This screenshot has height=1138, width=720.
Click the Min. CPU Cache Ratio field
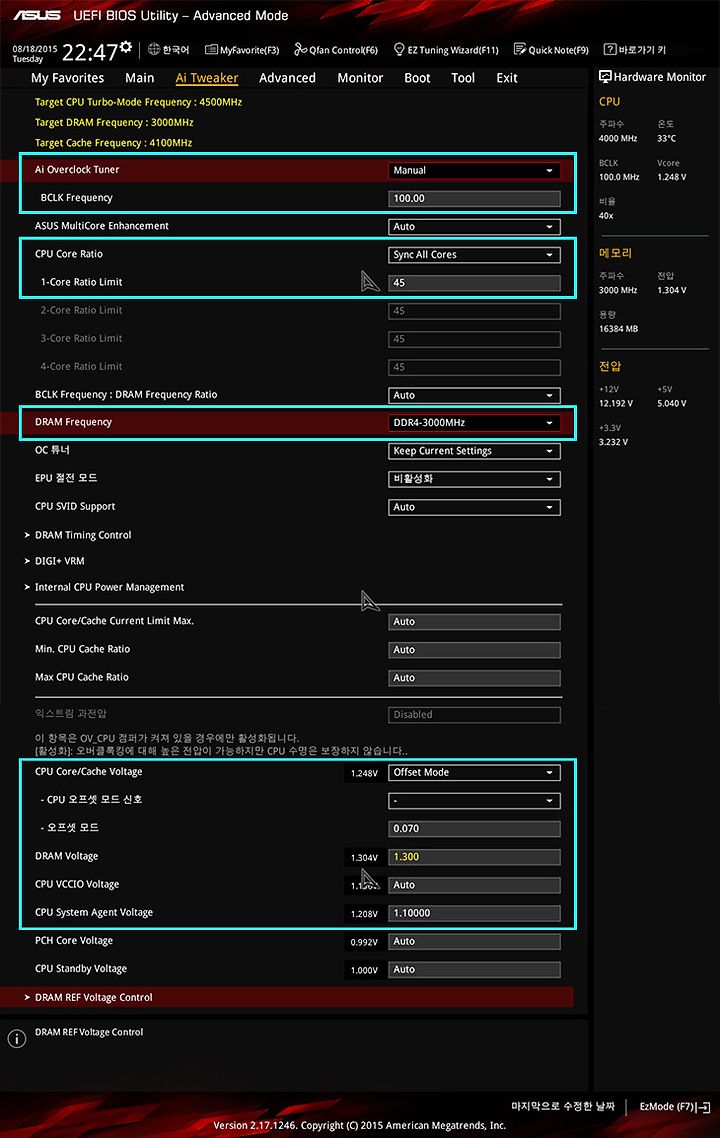[475, 650]
